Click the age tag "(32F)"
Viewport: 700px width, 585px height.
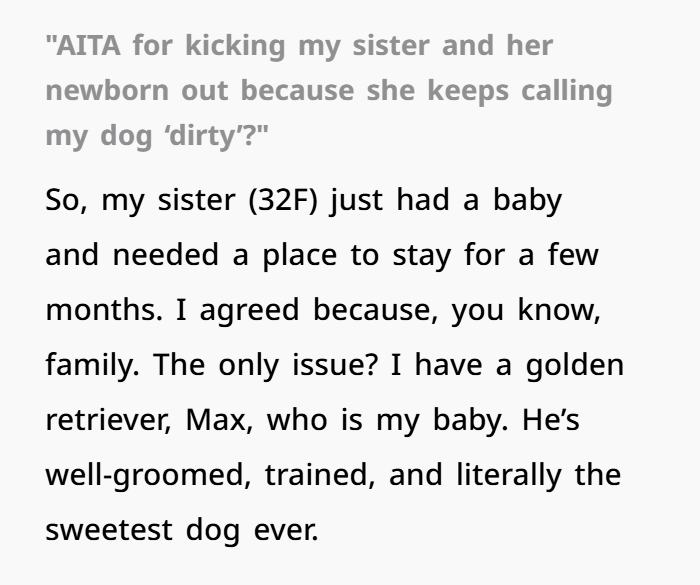283,201
